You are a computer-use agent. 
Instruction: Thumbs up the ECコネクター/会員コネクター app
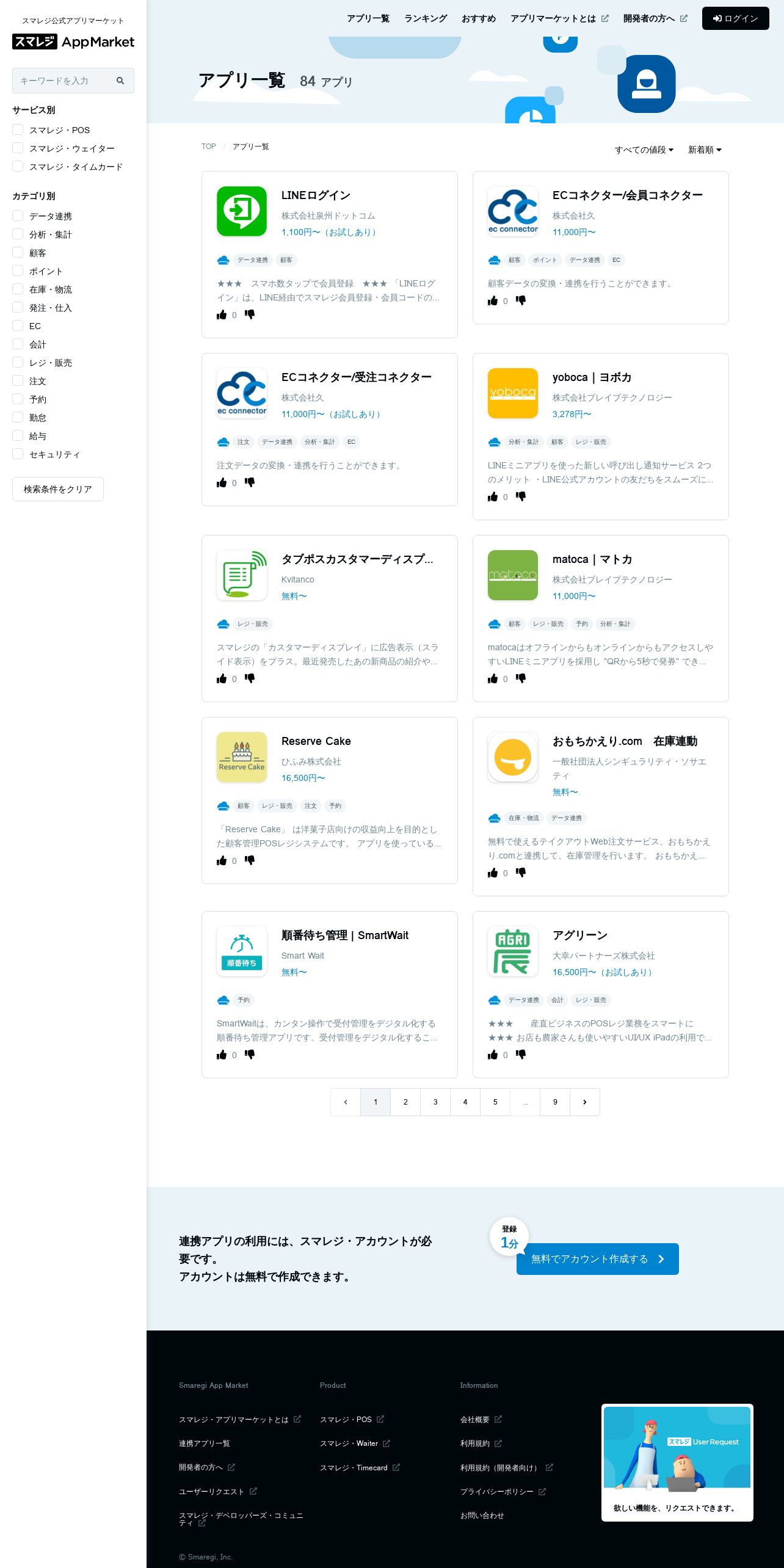click(x=493, y=301)
